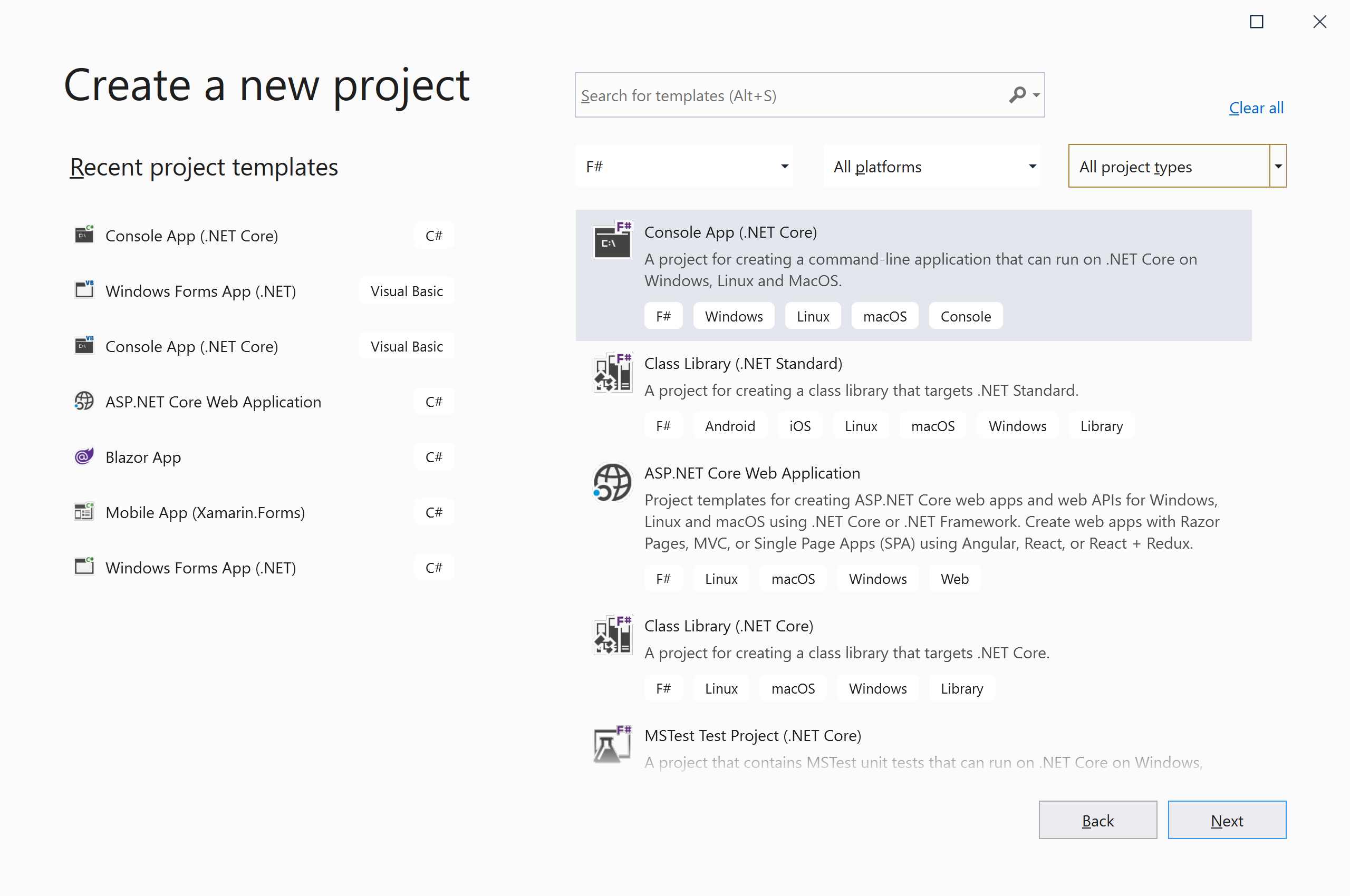Select recent ASP.NET Core Web Application template

pos(213,402)
